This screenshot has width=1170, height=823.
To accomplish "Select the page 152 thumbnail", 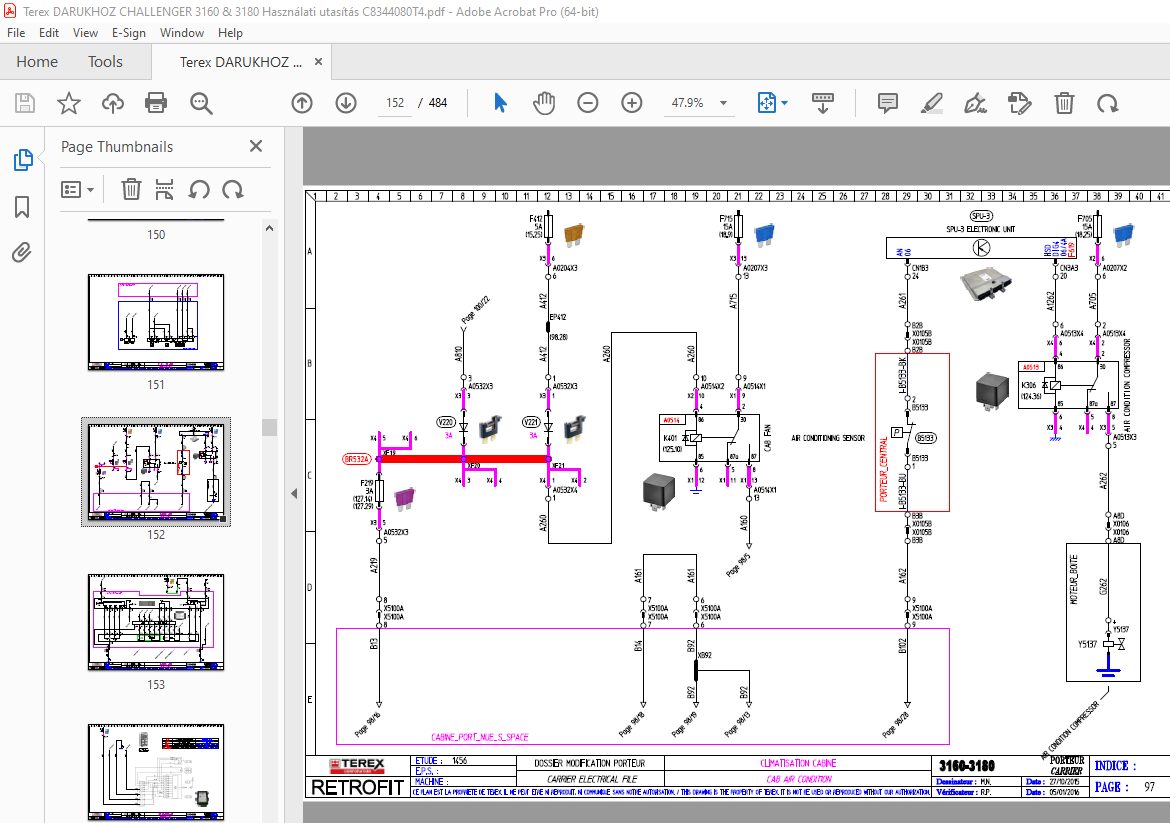I will pyautogui.click(x=156, y=472).
